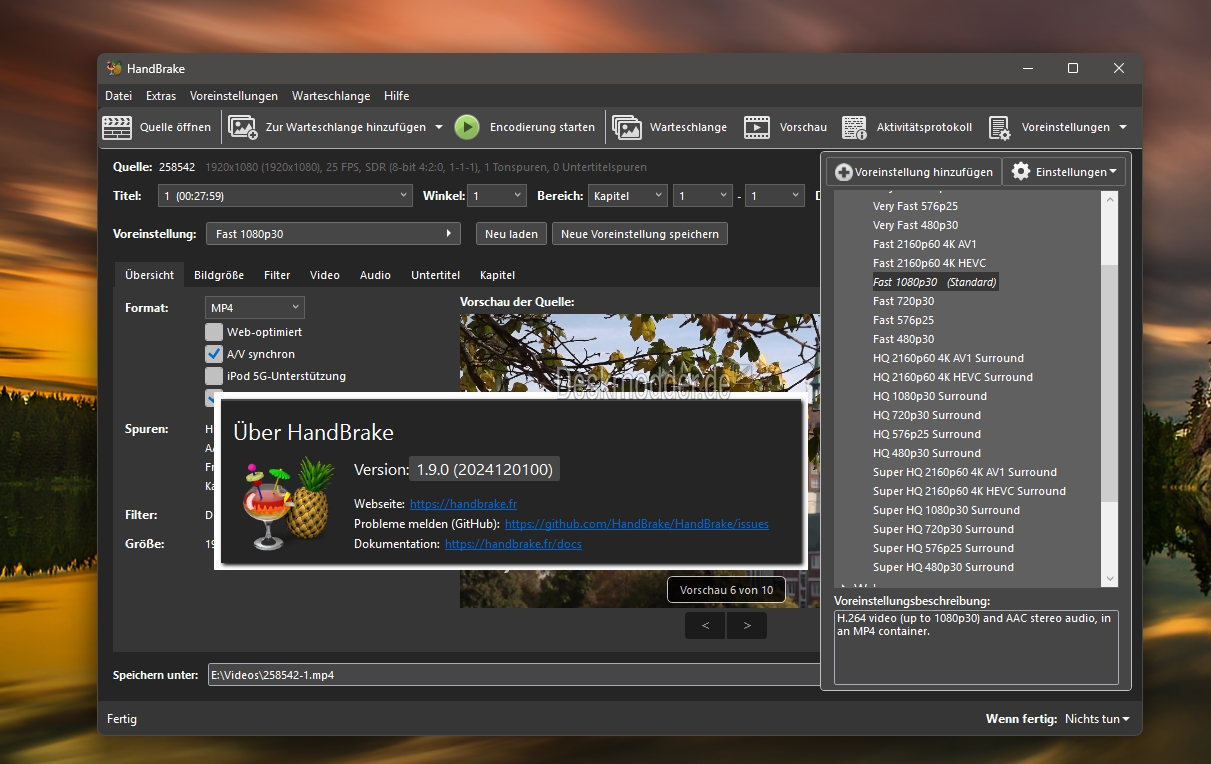Click the gear icon in Einstellungen

pyautogui.click(x=1020, y=172)
